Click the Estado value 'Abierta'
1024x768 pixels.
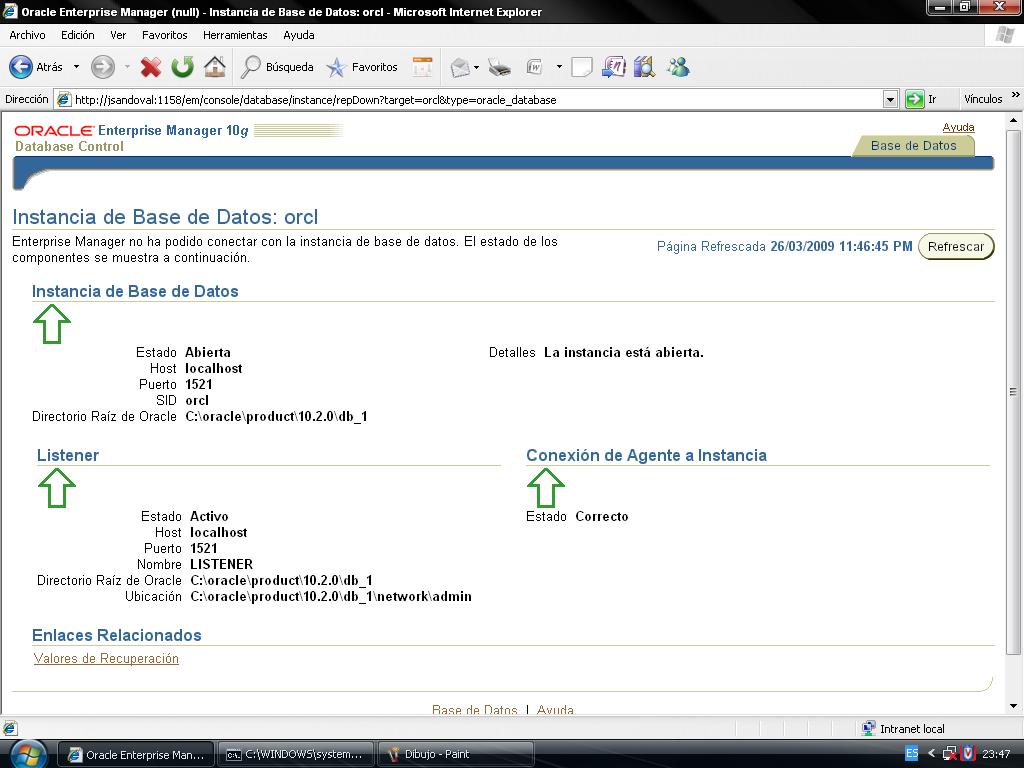click(208, 353)
